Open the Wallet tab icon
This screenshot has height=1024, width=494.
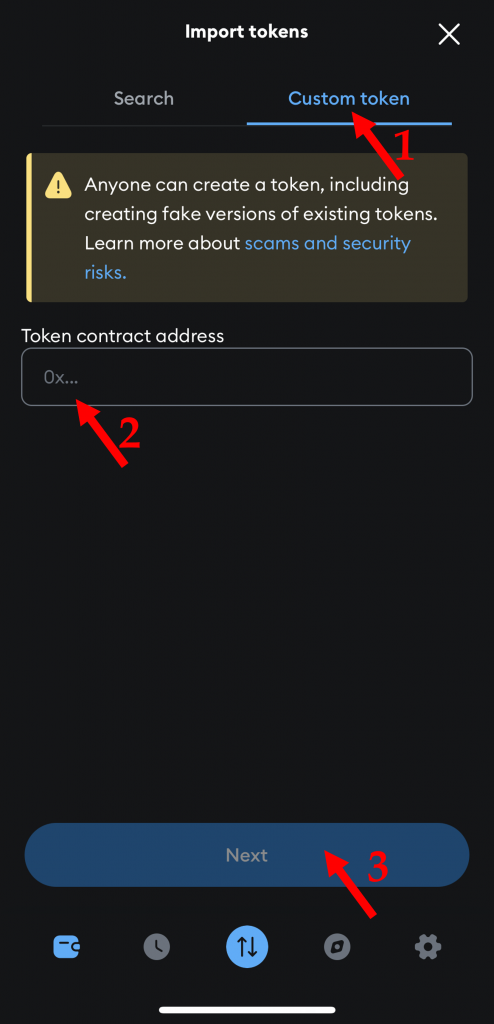pyautogui.click(x=67, y=946)
